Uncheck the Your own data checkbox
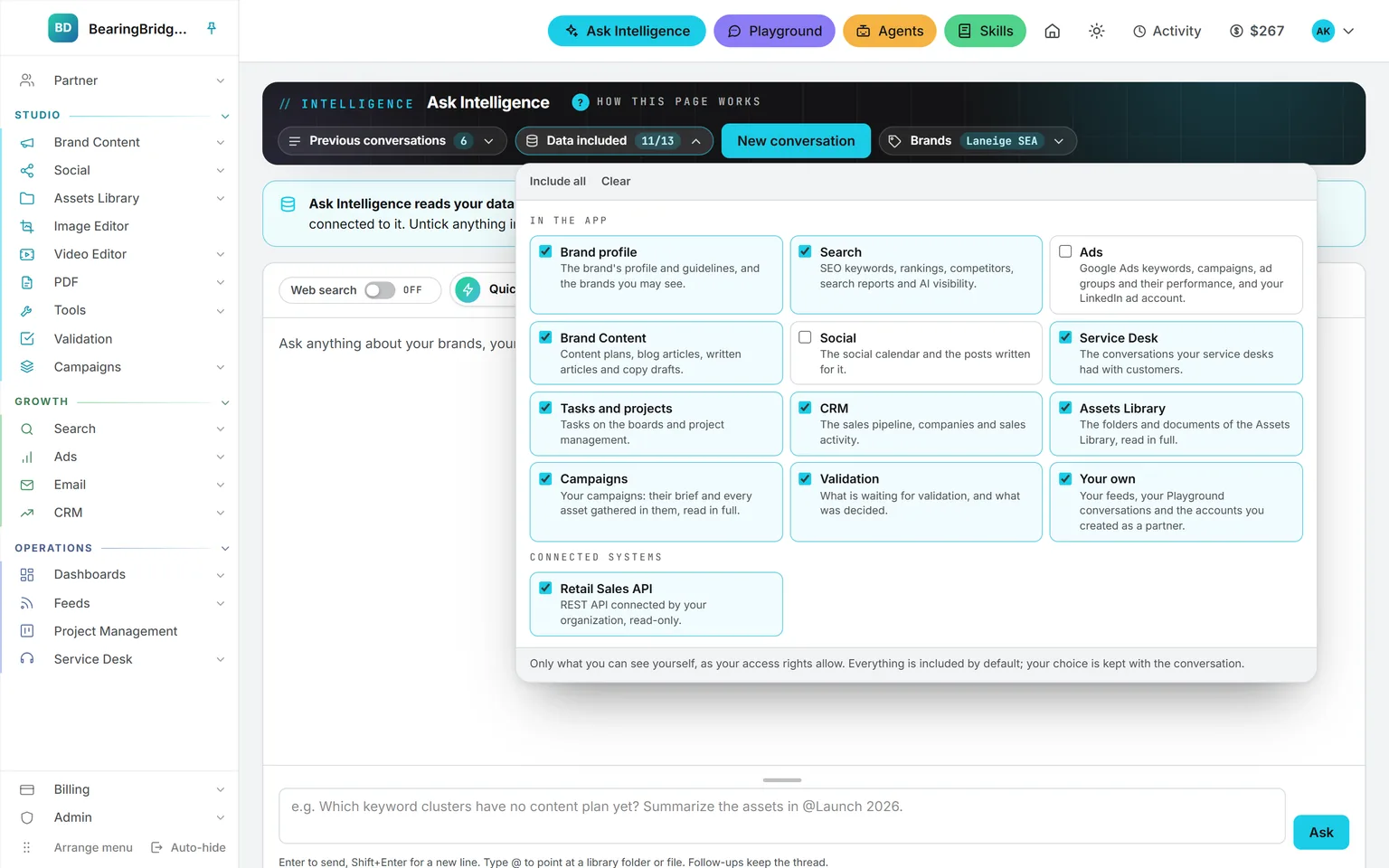Viewport: 1389px width, 868px height. (x=1065, y=478)
